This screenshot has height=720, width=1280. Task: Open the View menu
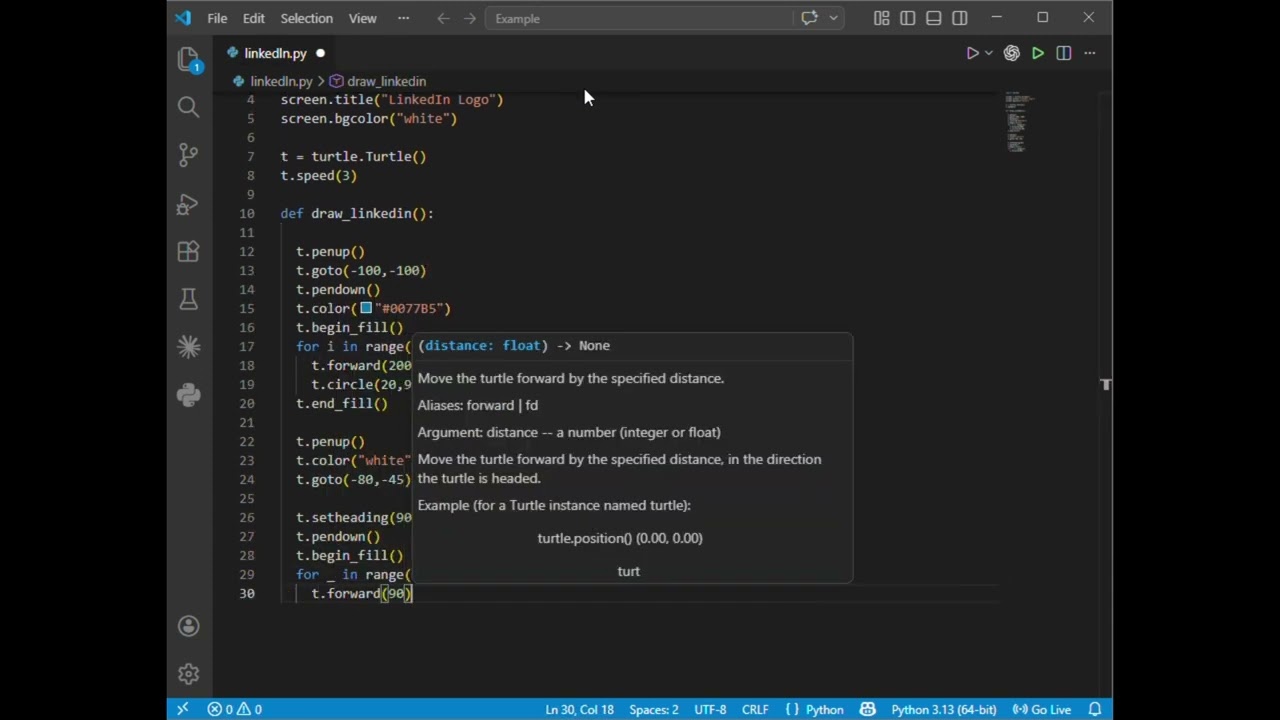tap(362, 18)
